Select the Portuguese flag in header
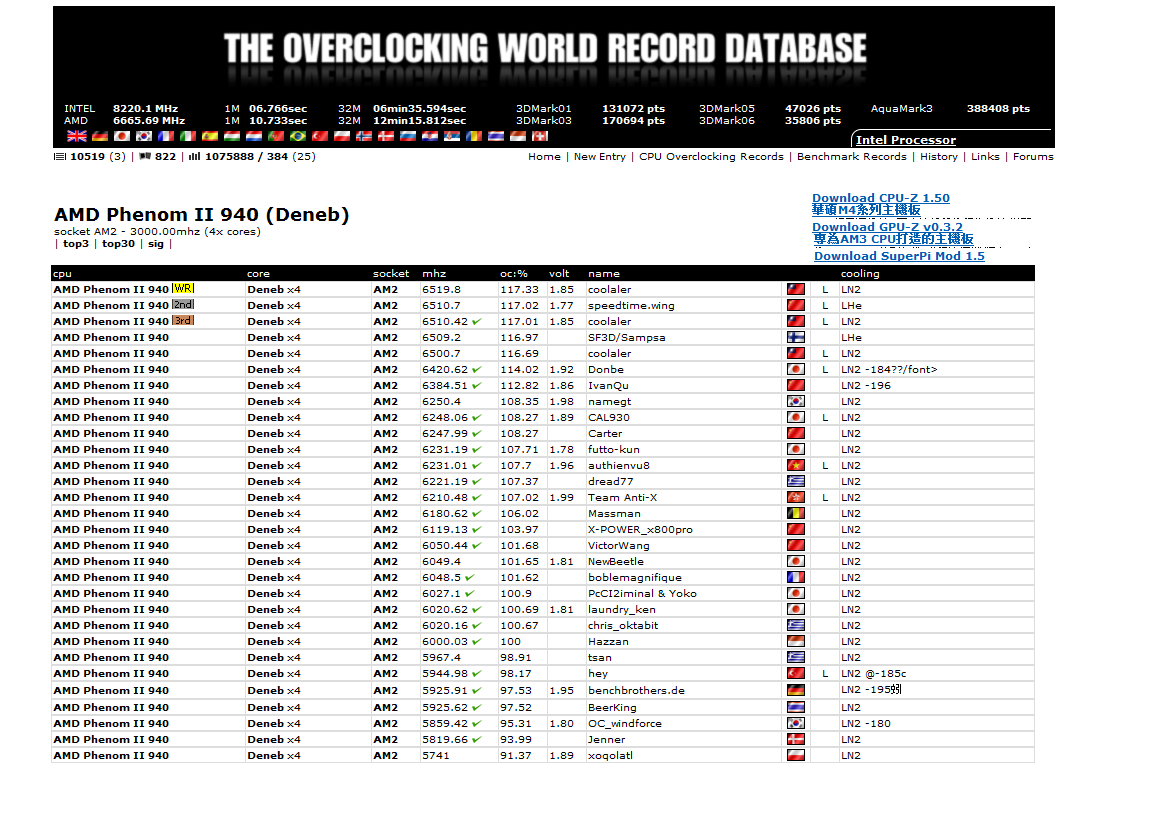 click(x=276, y=136)
